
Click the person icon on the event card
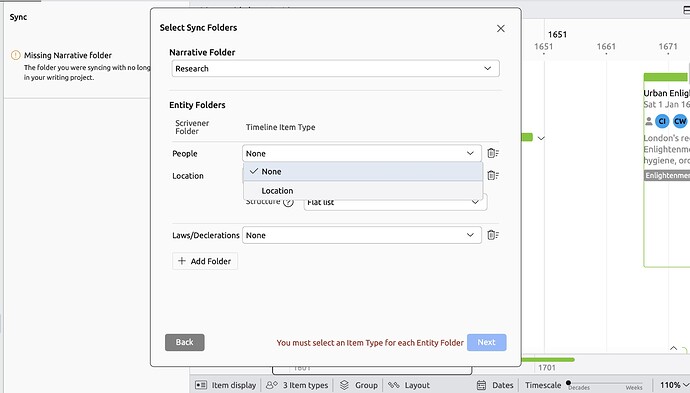(648, 121)
